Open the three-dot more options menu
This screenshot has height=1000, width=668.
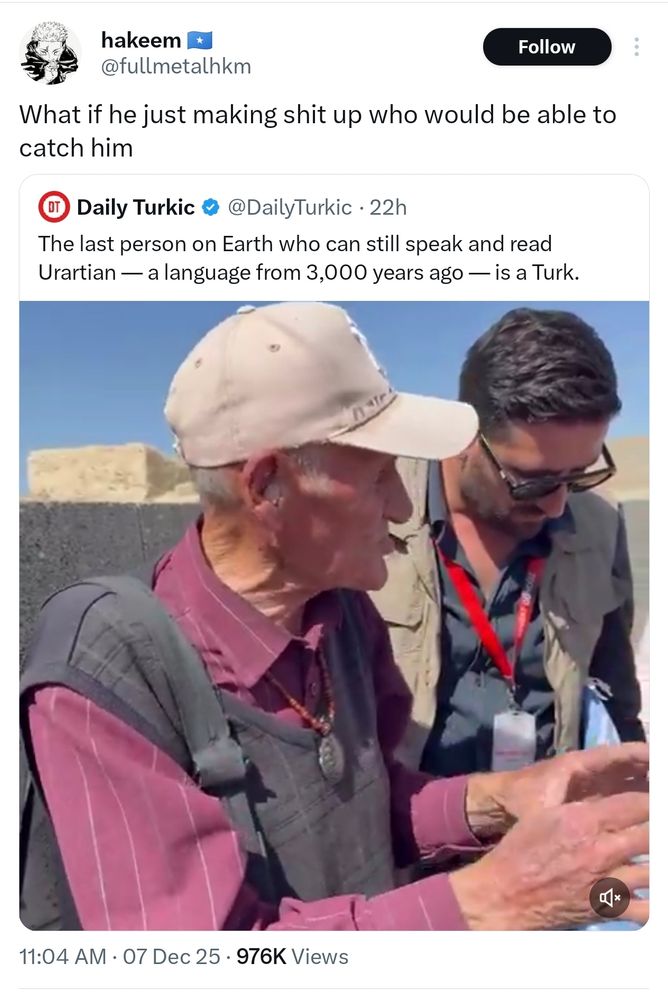636,47
